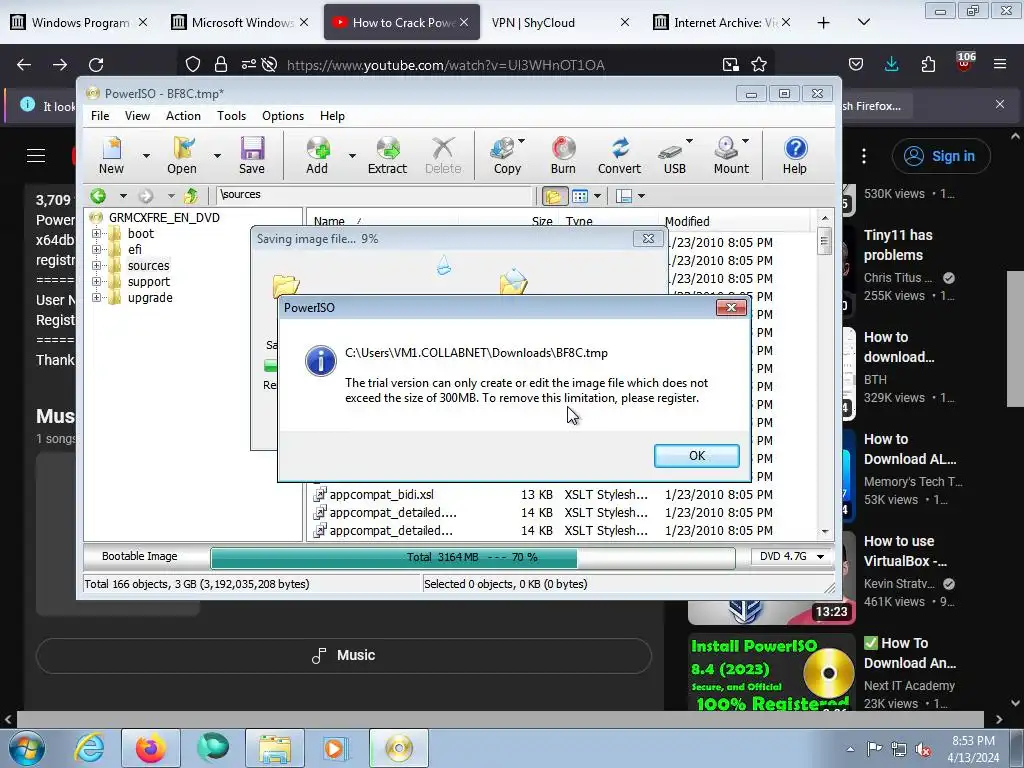Click OK in the PowerISO dialog
The height and width of the screenshot is (768, 1024).
[697, 456]
